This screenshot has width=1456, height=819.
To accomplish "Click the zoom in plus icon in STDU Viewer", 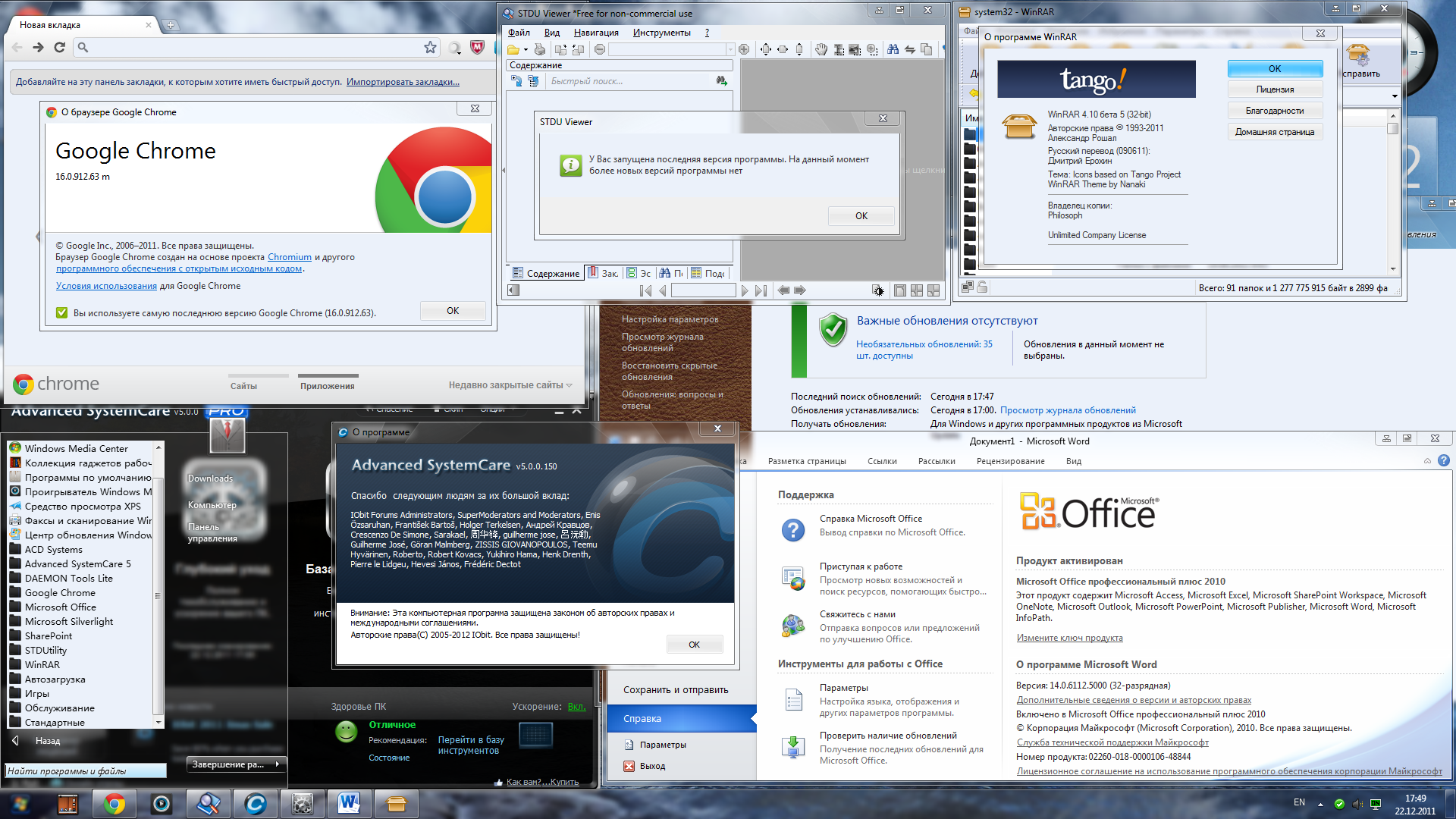I will [744, 50].
